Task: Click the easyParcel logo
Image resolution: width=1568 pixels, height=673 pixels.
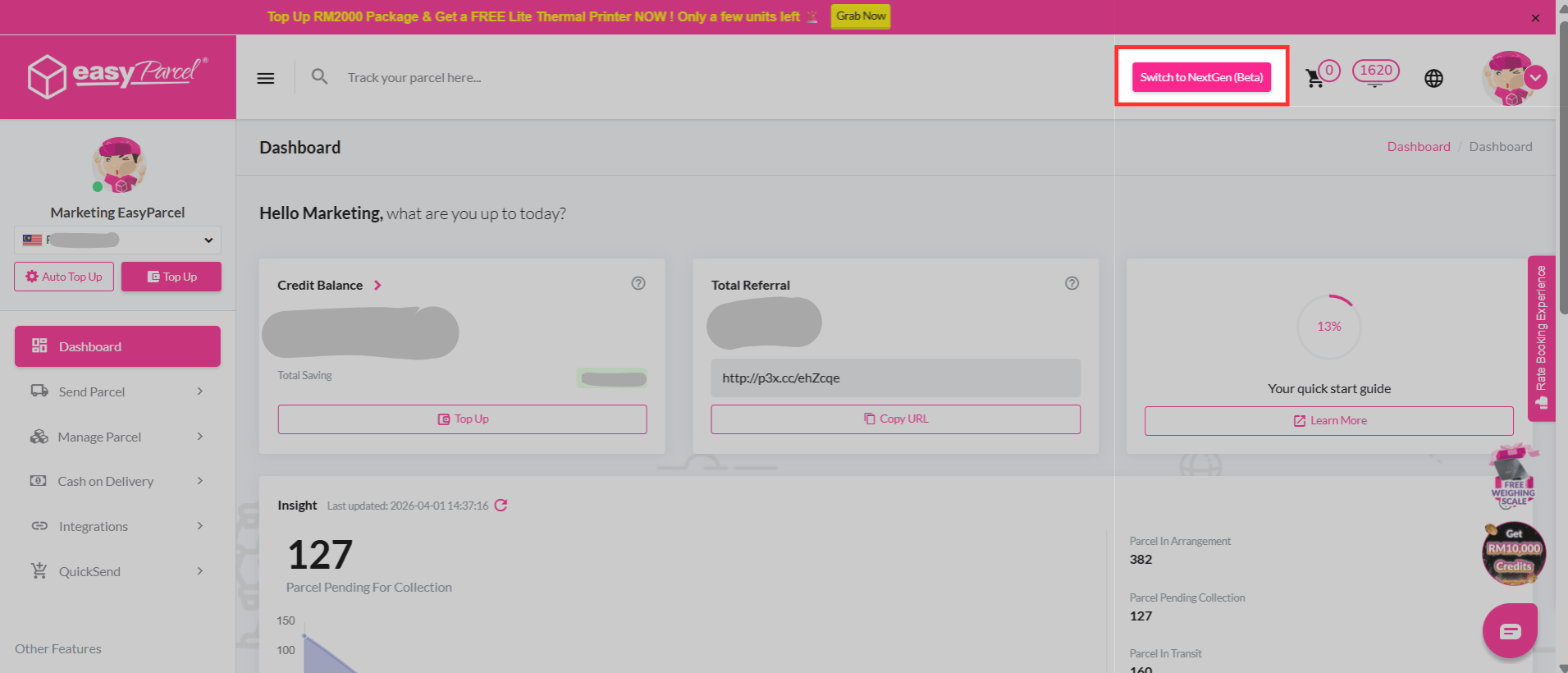Action: click(x=117, y=76)
